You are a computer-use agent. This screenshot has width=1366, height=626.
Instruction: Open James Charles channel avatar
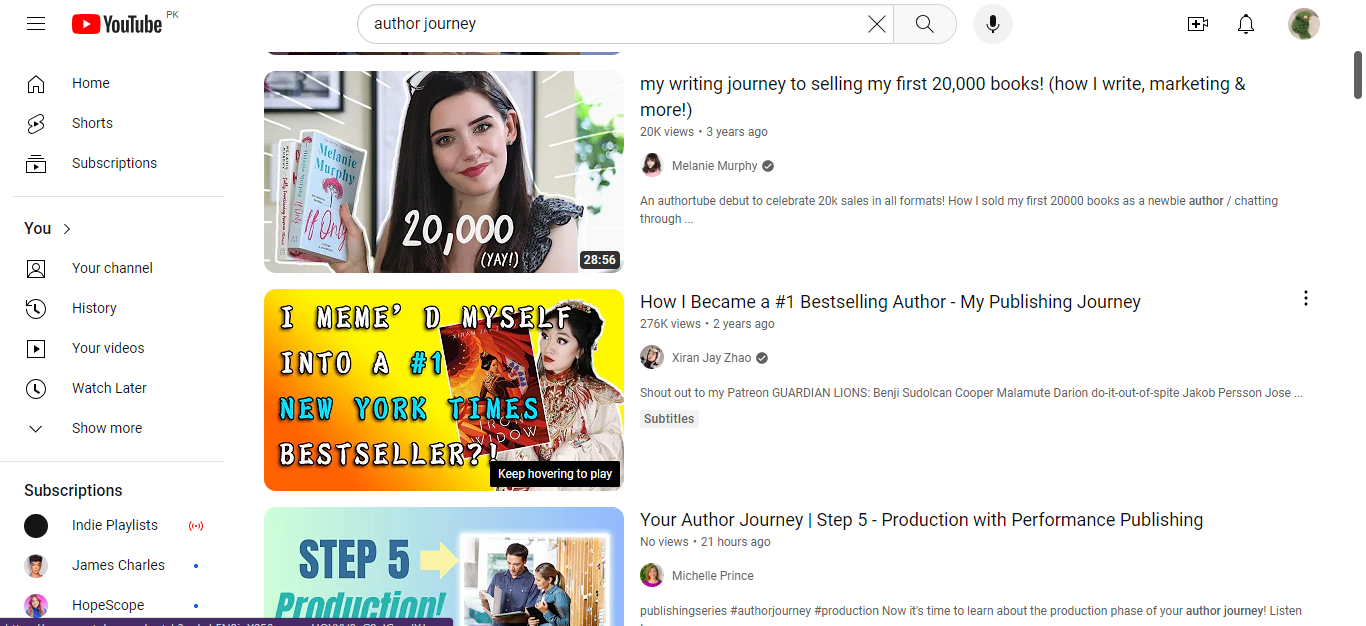coord(36,565)
